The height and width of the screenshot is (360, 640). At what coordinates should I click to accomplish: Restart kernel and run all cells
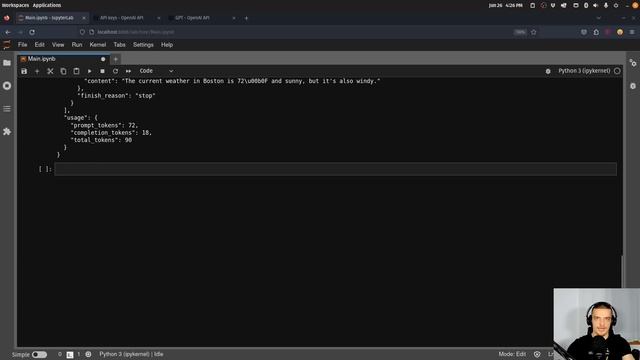coord(128,71)
